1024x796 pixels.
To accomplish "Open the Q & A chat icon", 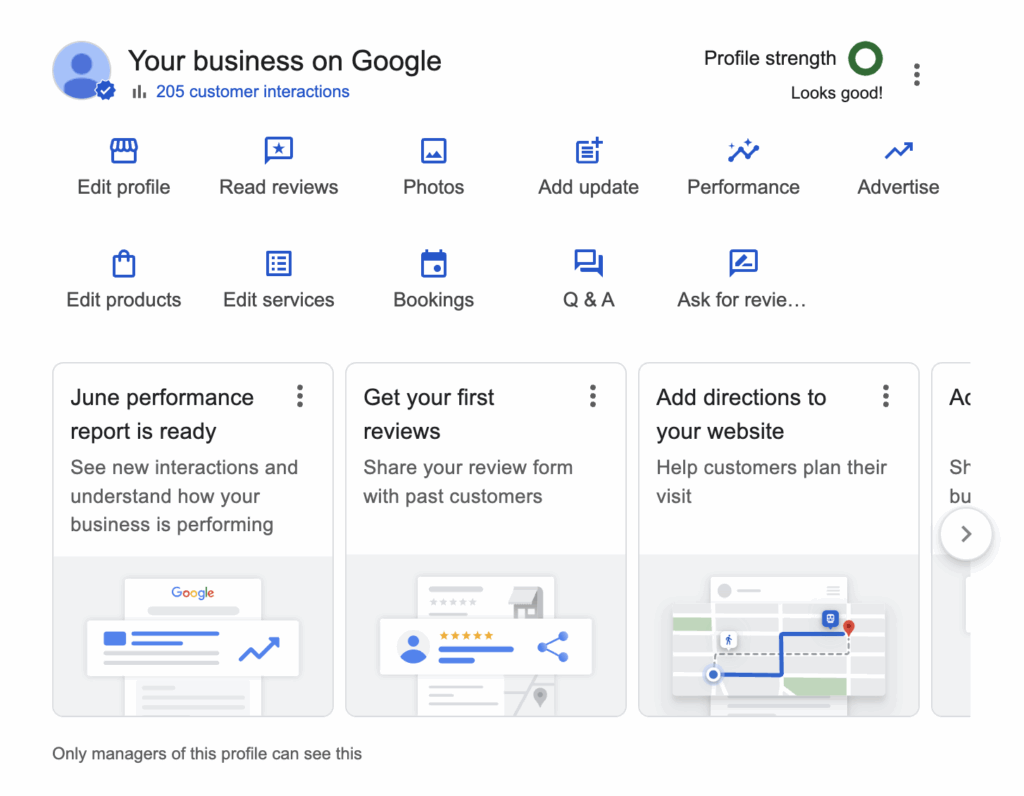I will coord(588,264).
